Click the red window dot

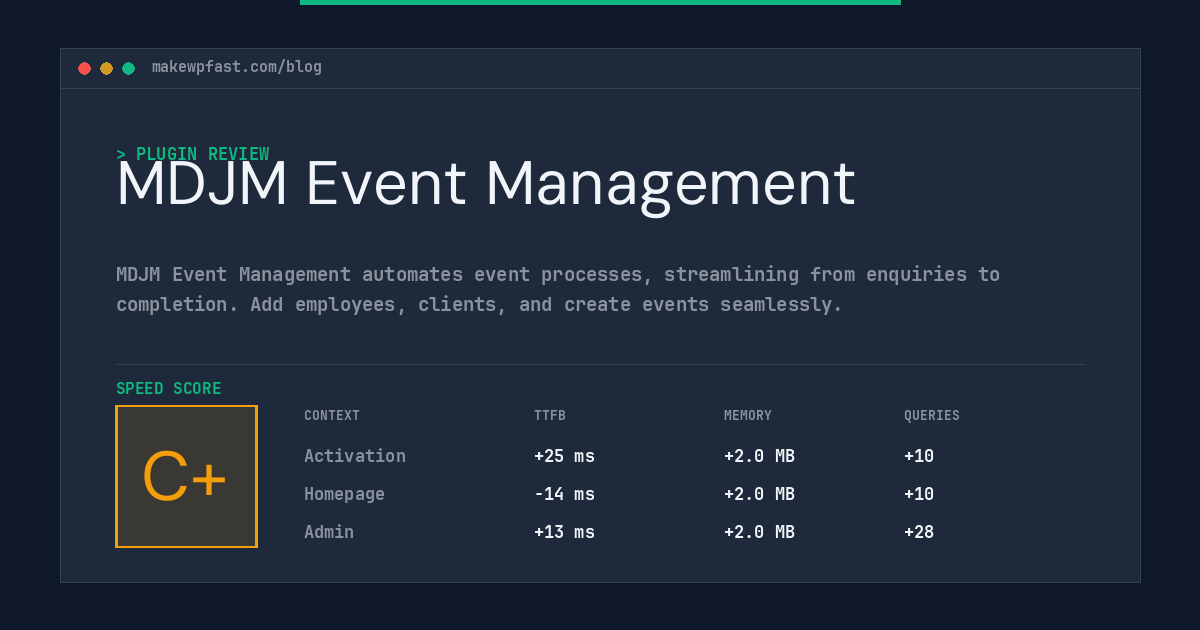tap(84, 68)
